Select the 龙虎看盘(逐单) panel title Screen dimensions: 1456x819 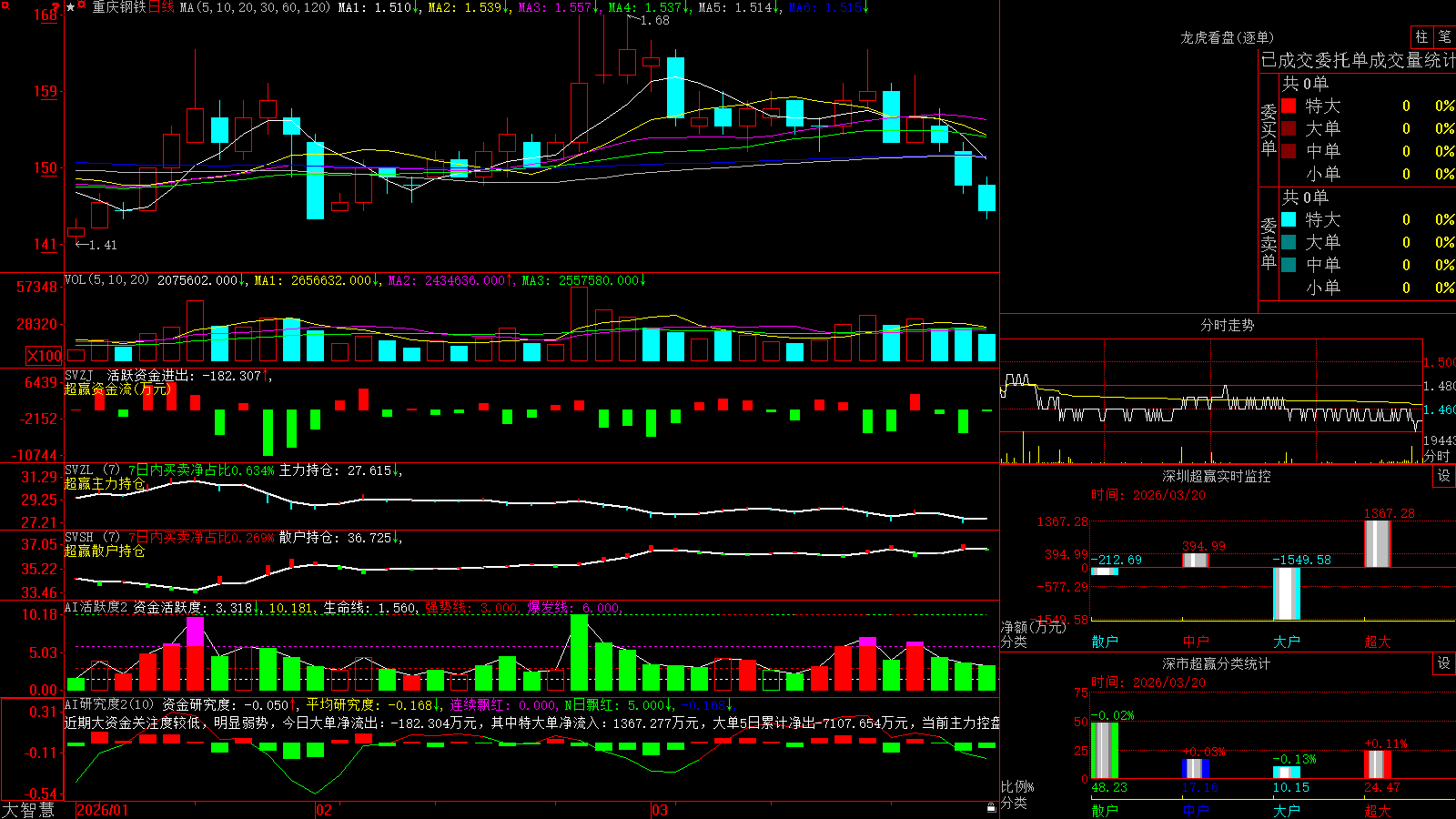[1227, 37]
